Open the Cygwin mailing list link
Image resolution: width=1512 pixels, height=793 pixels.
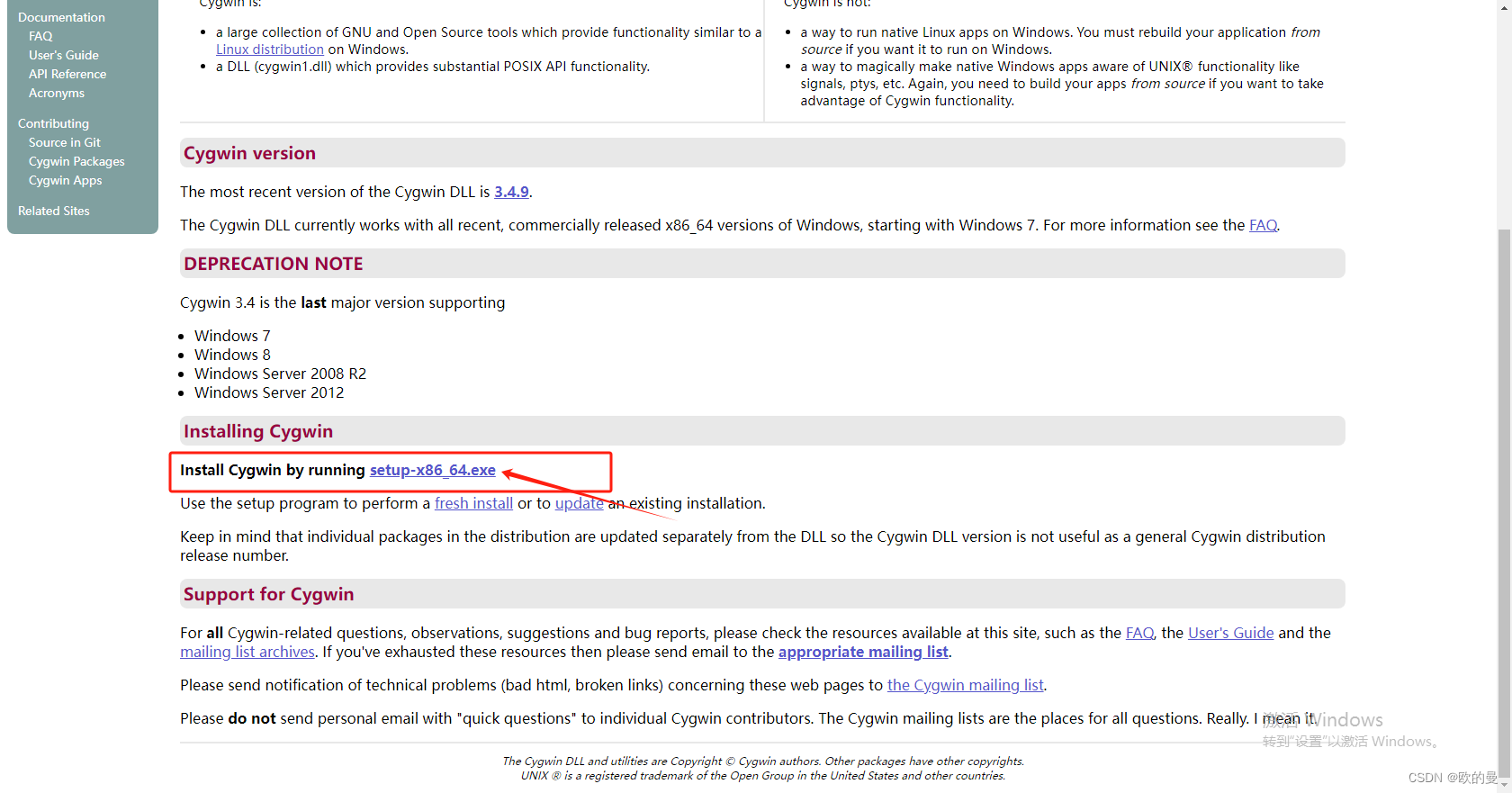966,685
